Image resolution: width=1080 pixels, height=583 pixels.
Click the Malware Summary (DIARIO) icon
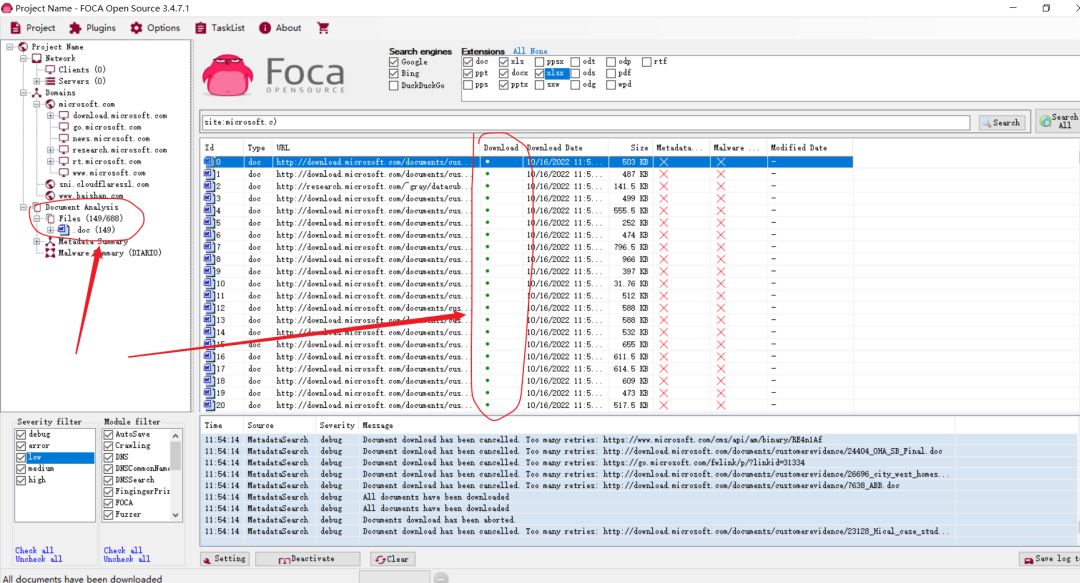tap(50, 253)
